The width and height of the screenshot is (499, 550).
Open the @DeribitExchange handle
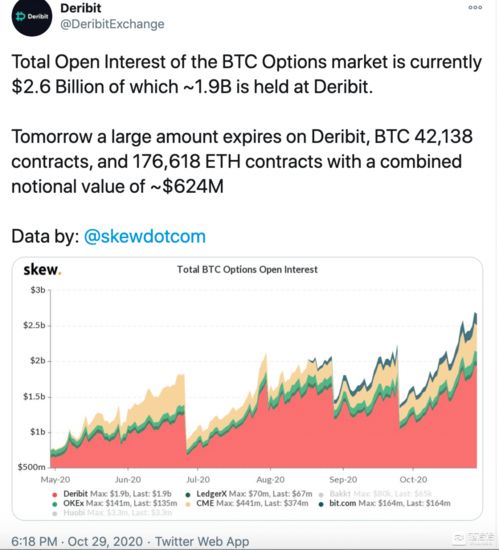[x=112, y=24]
